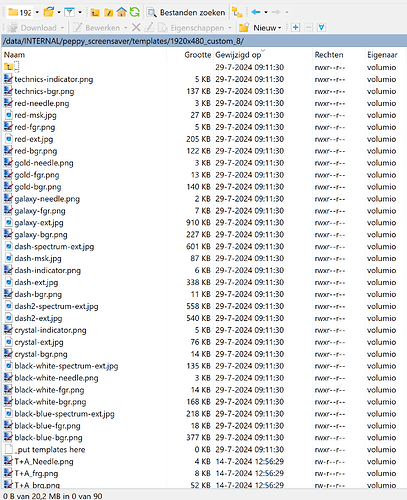Viewport: 407px width, 500px height.
Task: Click the Naam column header
Action: click(14, 55)
